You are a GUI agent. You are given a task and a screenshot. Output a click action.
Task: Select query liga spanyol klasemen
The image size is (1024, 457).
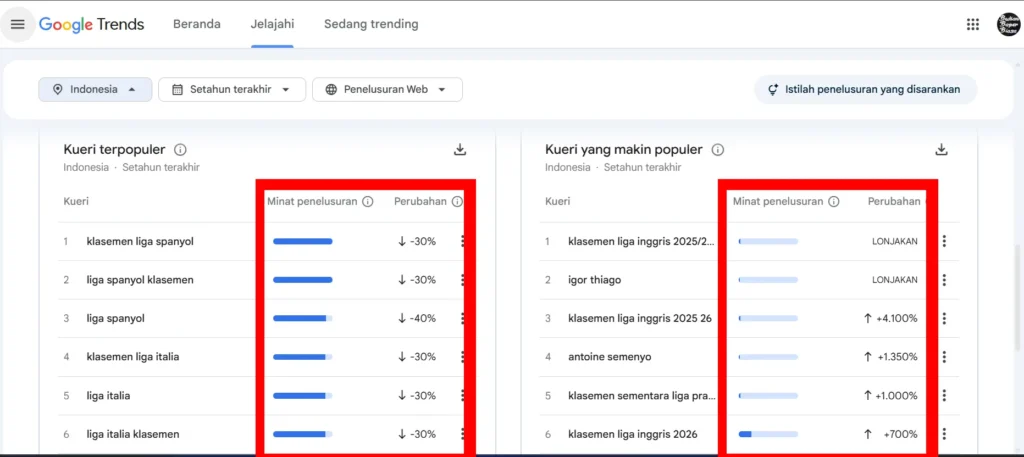point(140,280)
